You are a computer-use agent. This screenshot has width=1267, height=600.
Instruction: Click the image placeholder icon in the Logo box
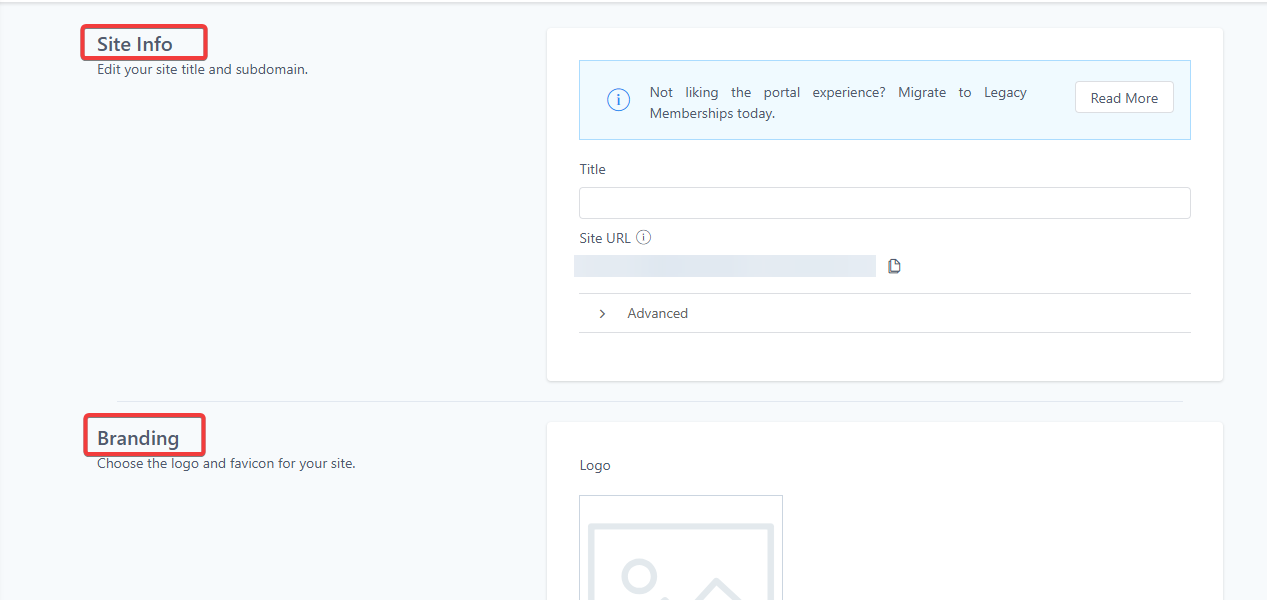(681, 560)
